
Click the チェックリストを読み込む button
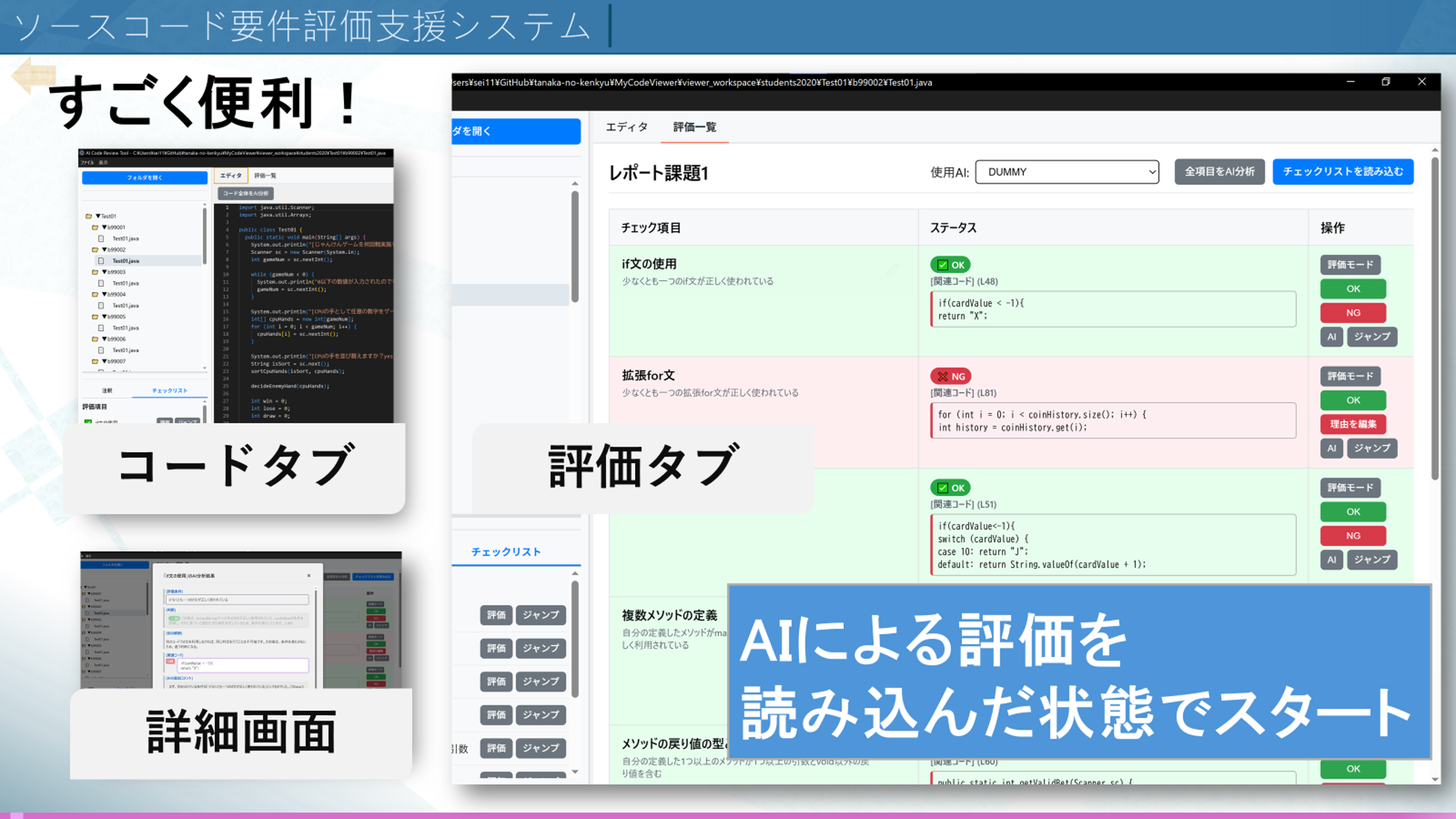point(1342,172)
